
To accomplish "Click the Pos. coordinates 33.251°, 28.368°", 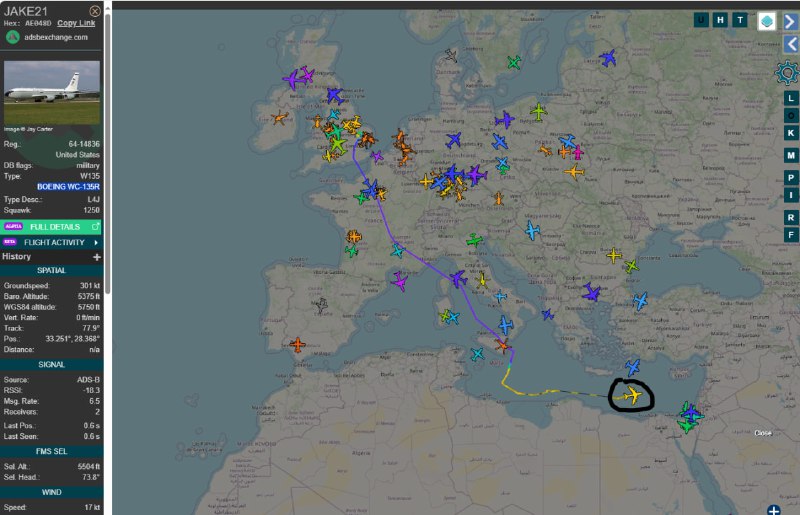I will (x=72, y=339).
